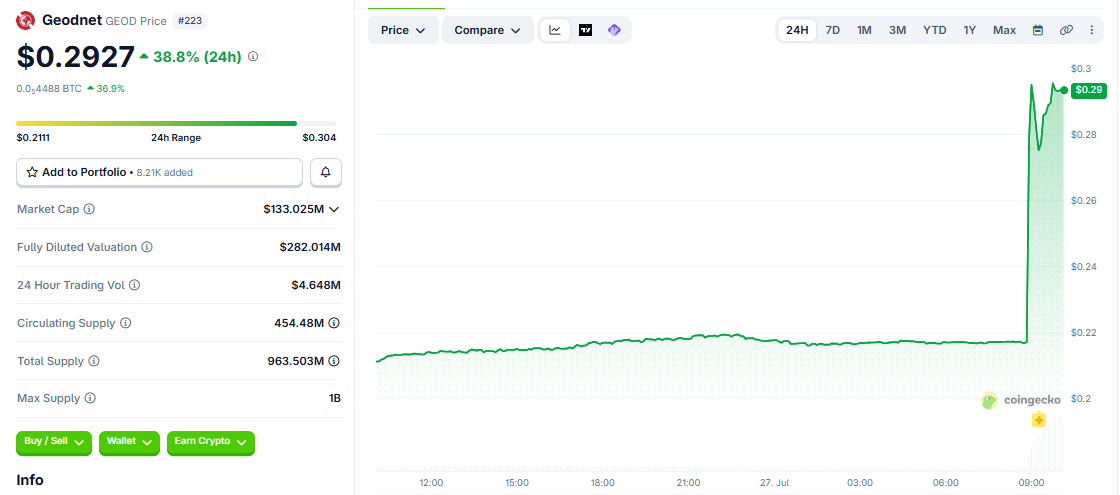Screen dimensions: 1120x495
Task: Select 24H chart range
Action: pyautogui.click(x=797, y=30)
